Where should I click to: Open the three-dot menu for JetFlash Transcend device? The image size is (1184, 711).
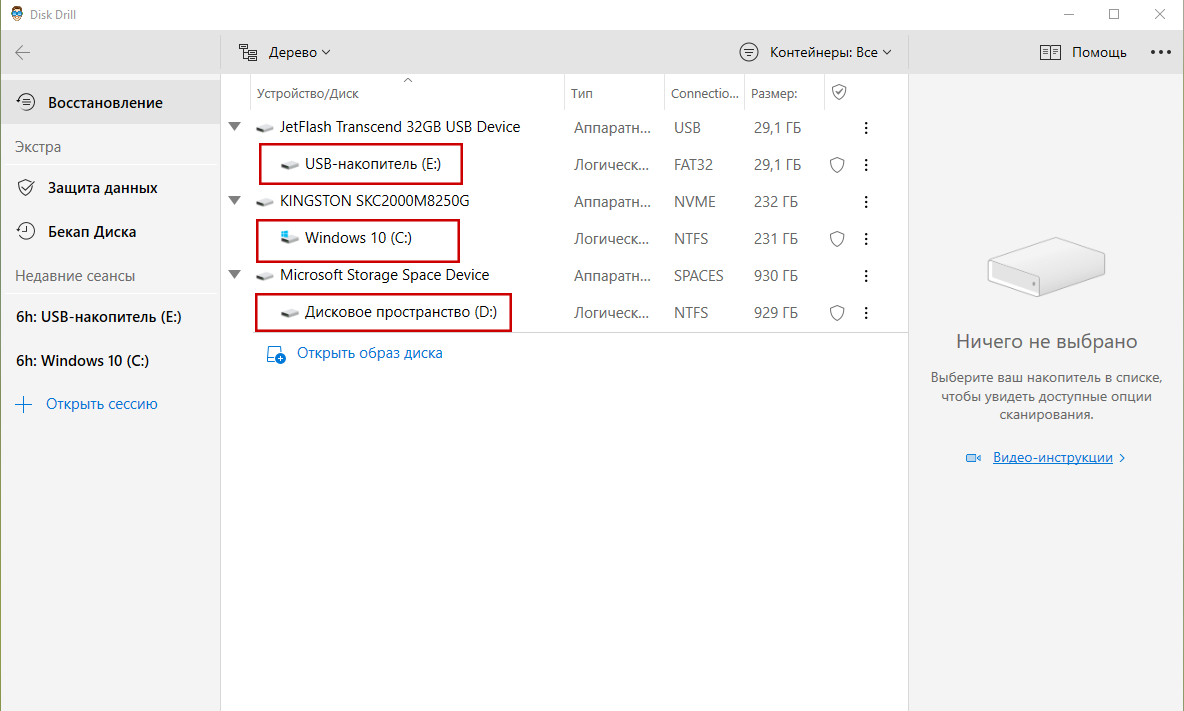point(866,128)
